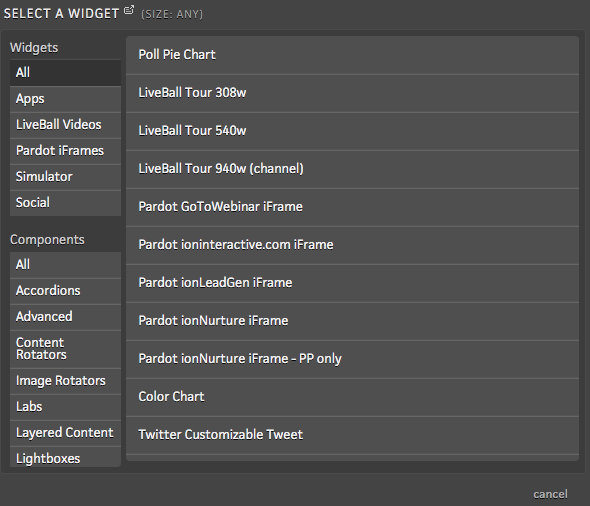Select All under Components
Viewport: 590px width, 506px height.
point(65,265)
